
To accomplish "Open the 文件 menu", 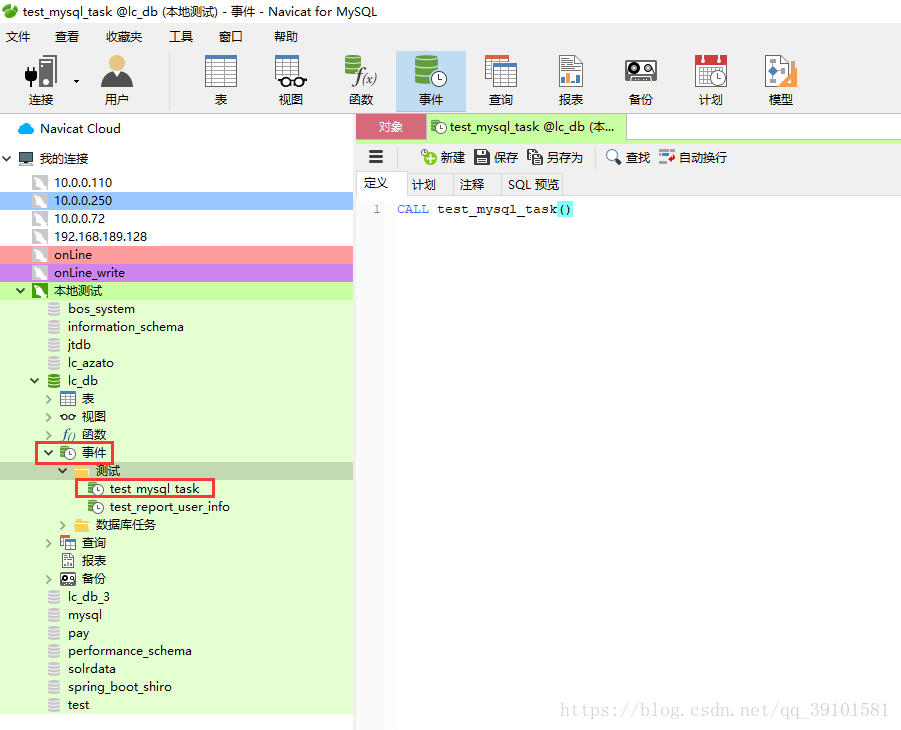I will 18,37.
